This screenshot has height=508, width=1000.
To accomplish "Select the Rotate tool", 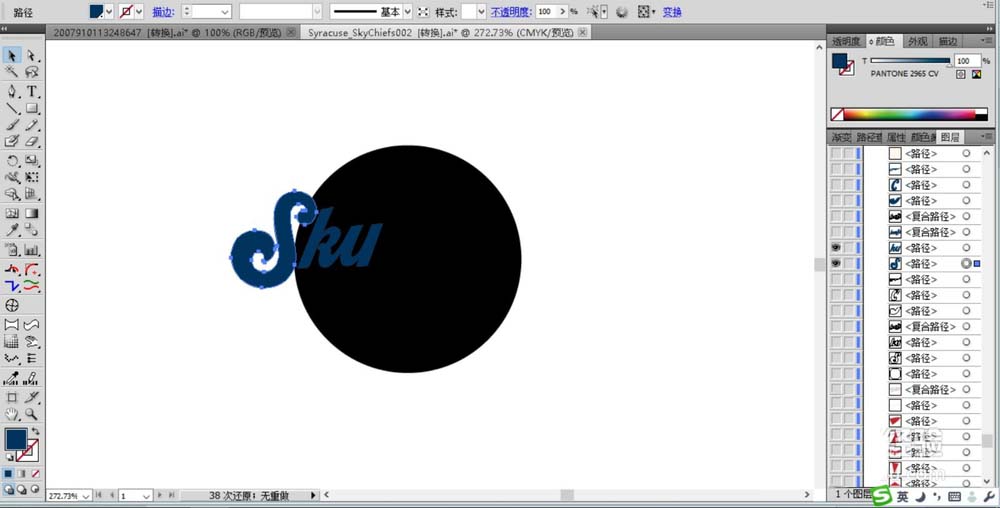I will [x=11, y=161].
